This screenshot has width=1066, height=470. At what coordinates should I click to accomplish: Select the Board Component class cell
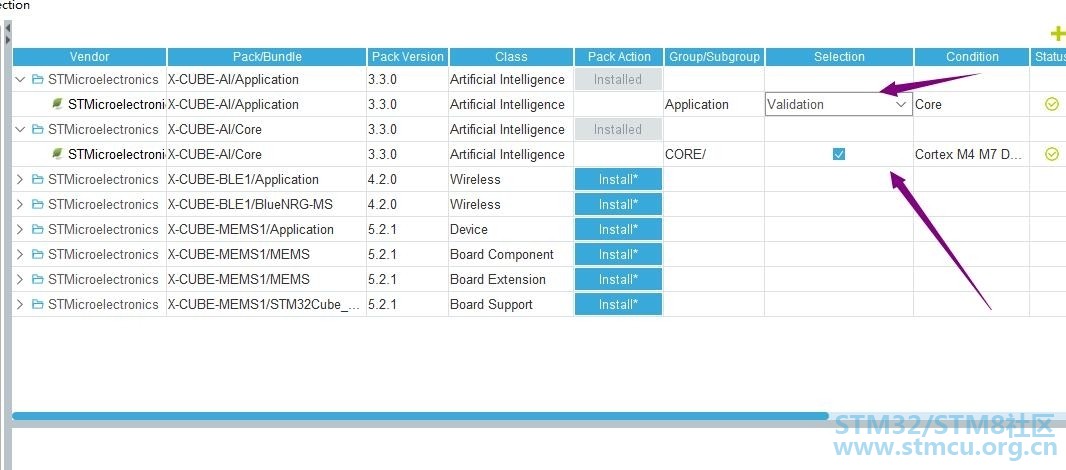[511, 254]
